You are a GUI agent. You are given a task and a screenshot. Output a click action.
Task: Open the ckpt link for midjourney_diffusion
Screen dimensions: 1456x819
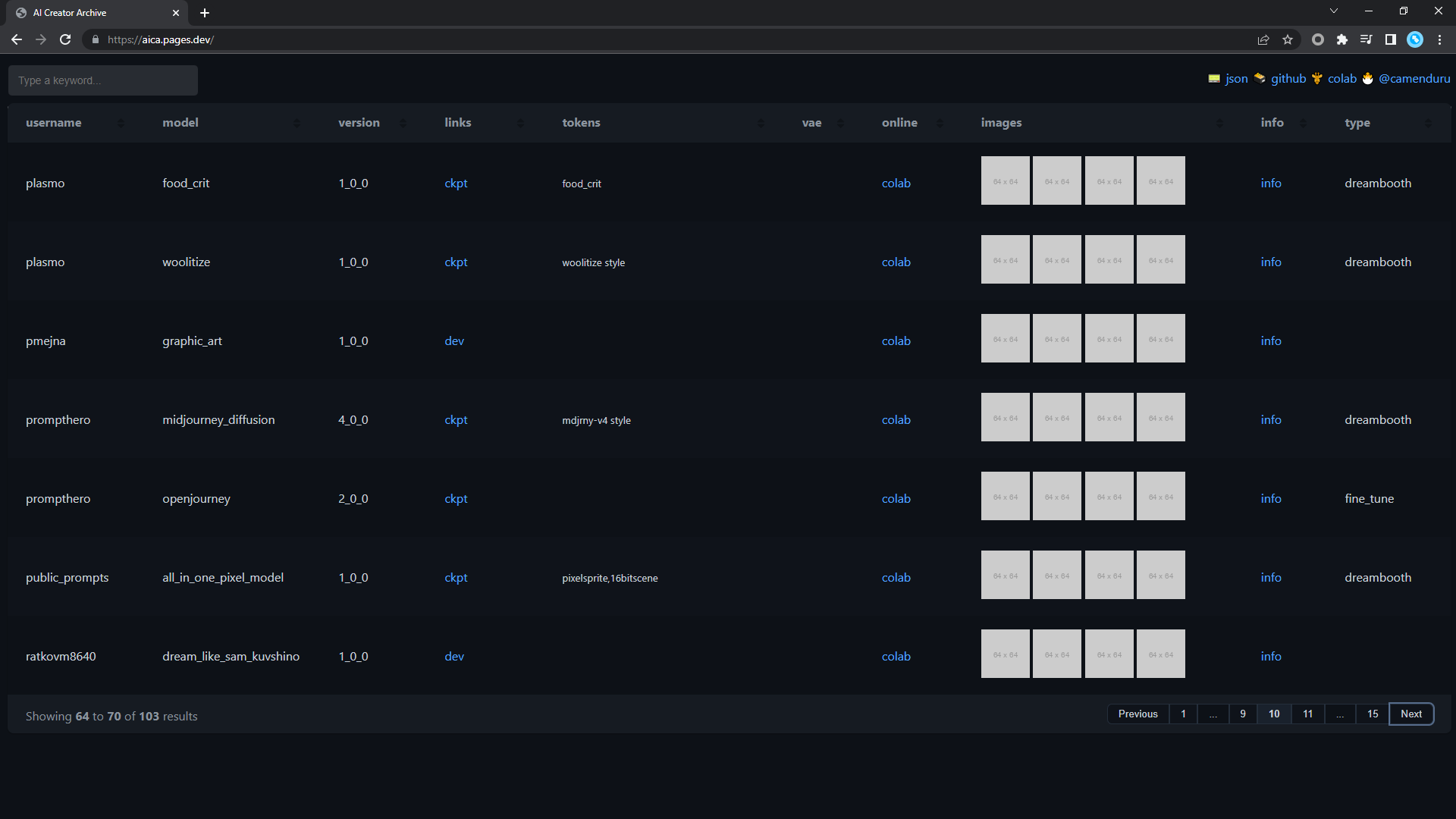[456, 420]
